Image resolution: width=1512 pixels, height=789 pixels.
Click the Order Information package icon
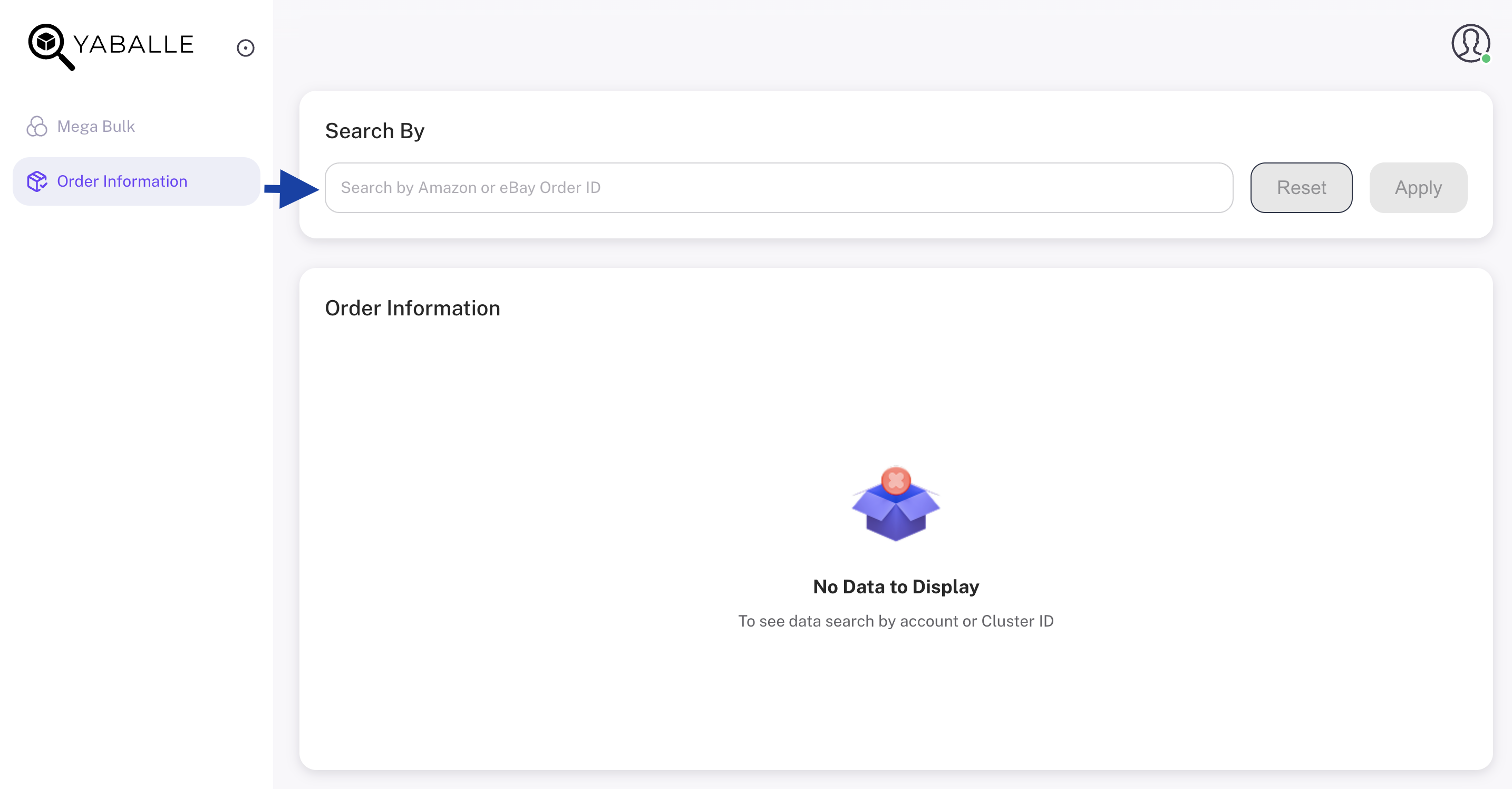(37, 181)
